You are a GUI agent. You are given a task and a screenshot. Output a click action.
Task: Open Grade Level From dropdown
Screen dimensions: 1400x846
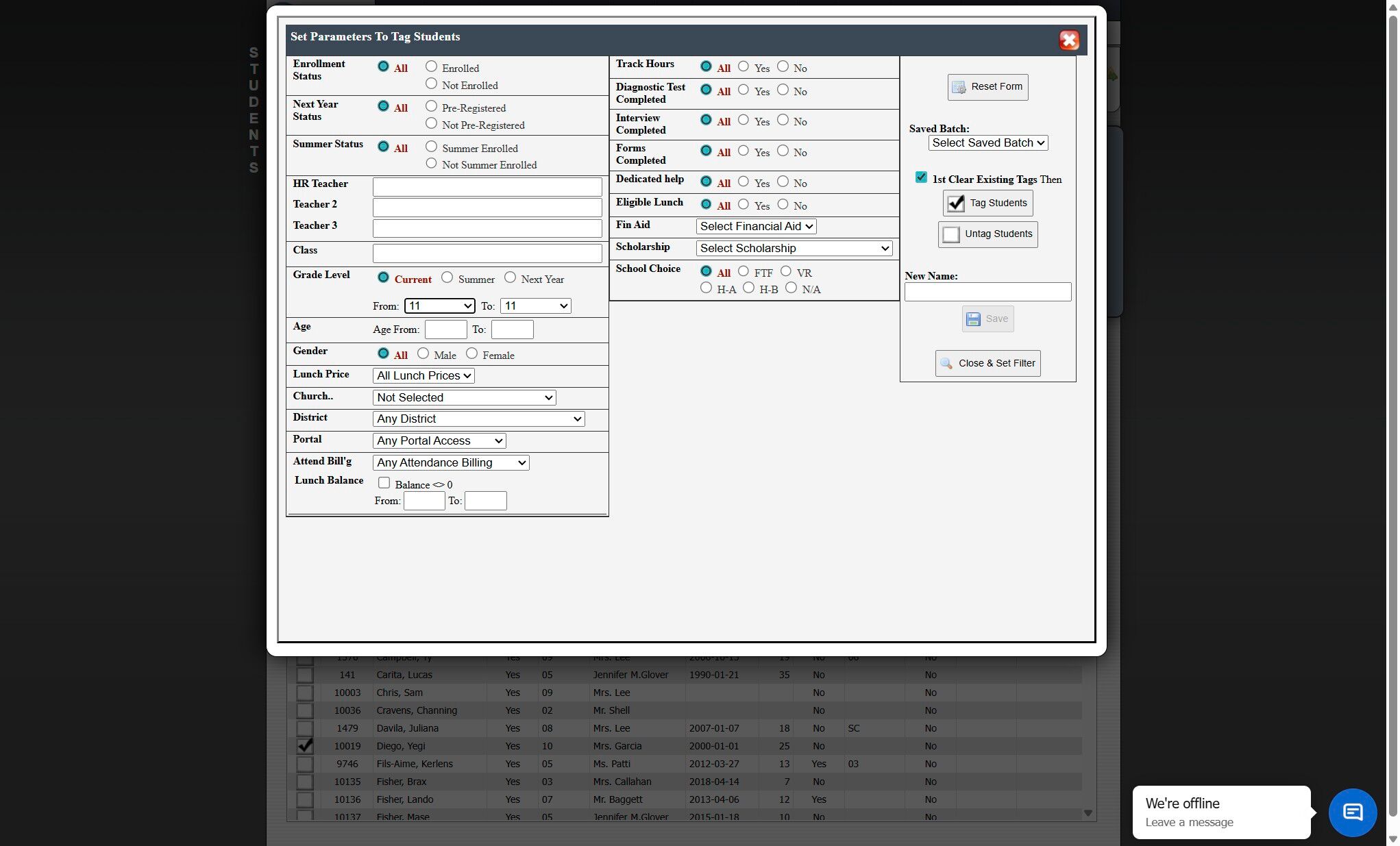click(x=439, y=306)
